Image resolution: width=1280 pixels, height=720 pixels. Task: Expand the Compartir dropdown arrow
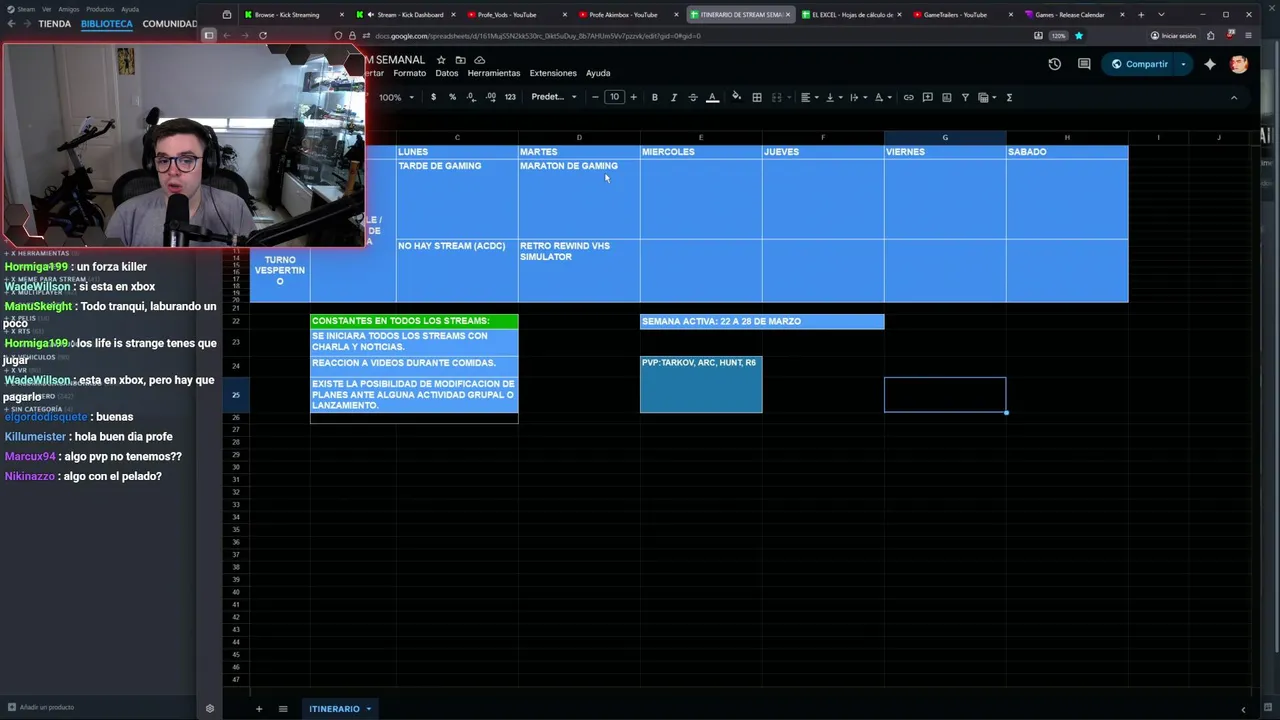point(1183,64)
